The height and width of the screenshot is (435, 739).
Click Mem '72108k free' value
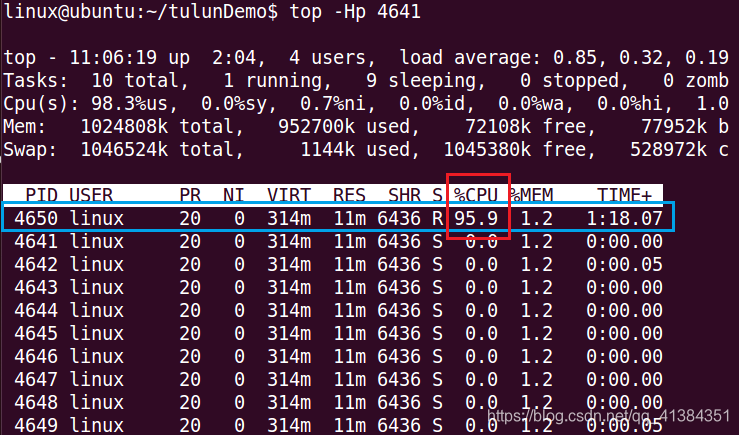(526, 127)
